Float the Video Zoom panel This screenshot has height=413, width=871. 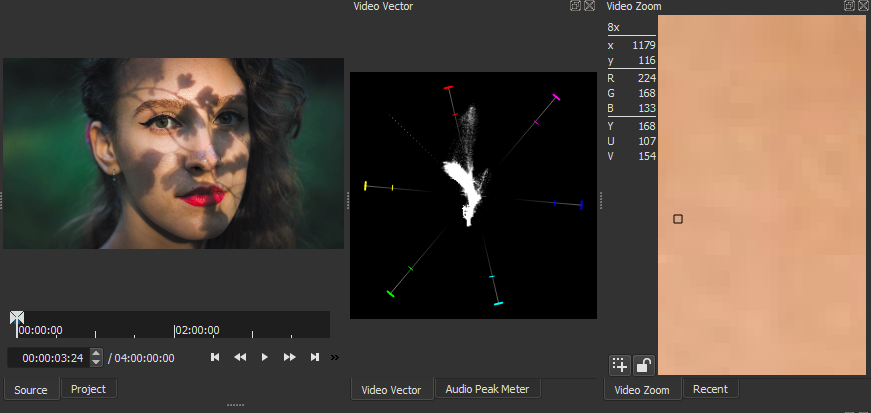pos(848,6)
